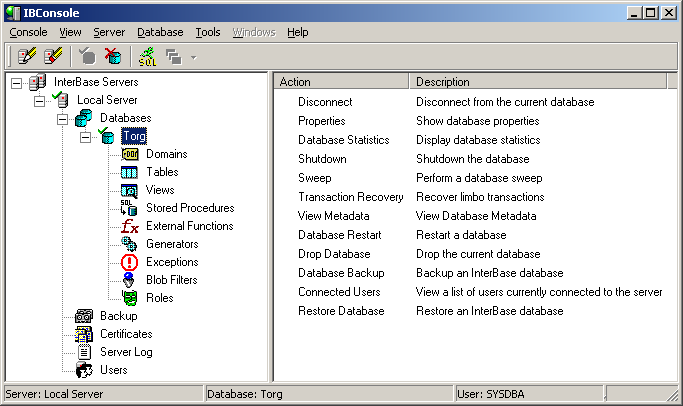Select the Tables tree label
The width and height of the screenshot is (683, 406).
click(x=162, y=172)
